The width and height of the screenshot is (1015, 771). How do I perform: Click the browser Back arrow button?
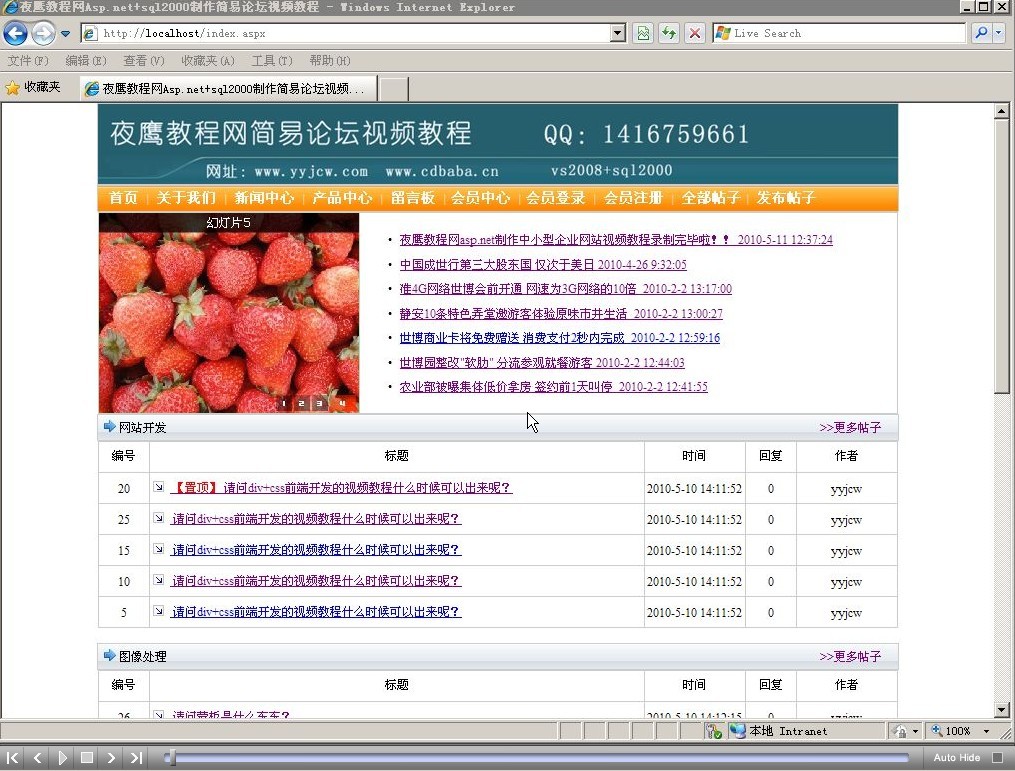click(16, 33)
